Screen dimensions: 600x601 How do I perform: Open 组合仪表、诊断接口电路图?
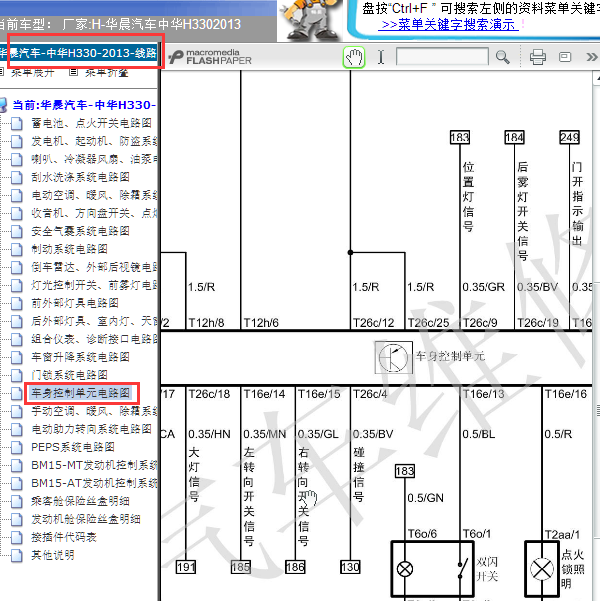point(94,339)
